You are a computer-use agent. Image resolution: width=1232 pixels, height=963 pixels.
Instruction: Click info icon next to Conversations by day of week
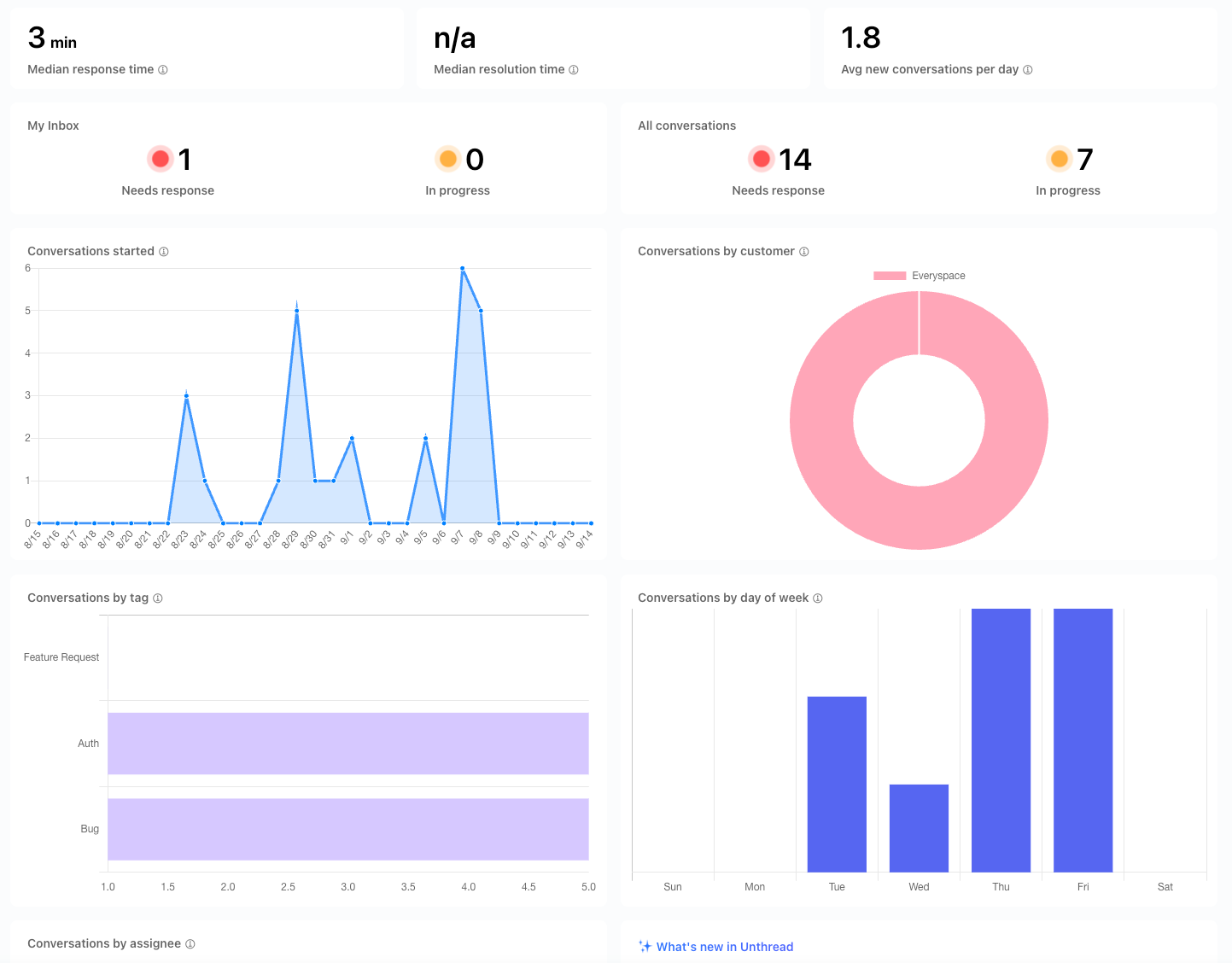818,598
